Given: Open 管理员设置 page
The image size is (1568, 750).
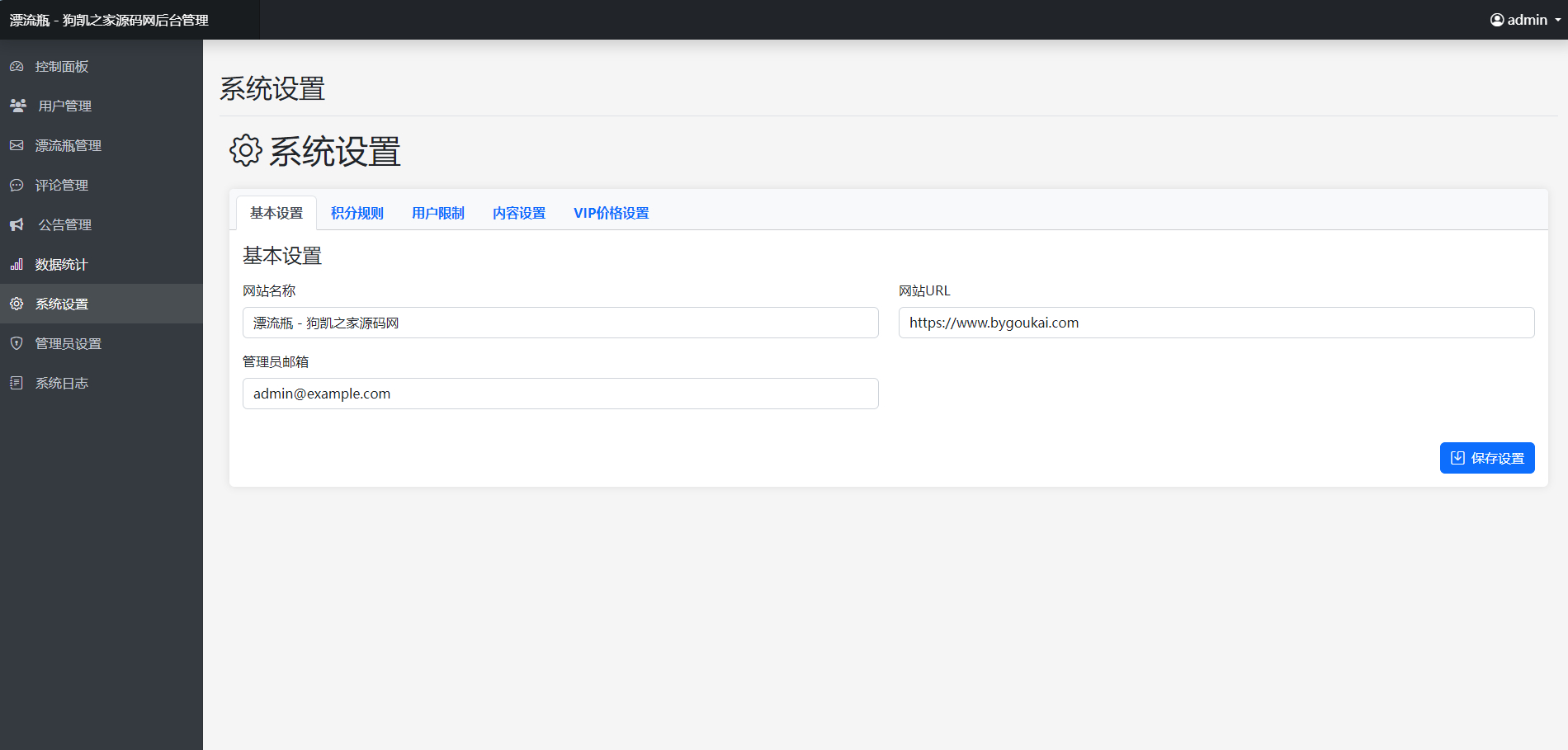Looking at the screenshot, I should coord(102,343).
